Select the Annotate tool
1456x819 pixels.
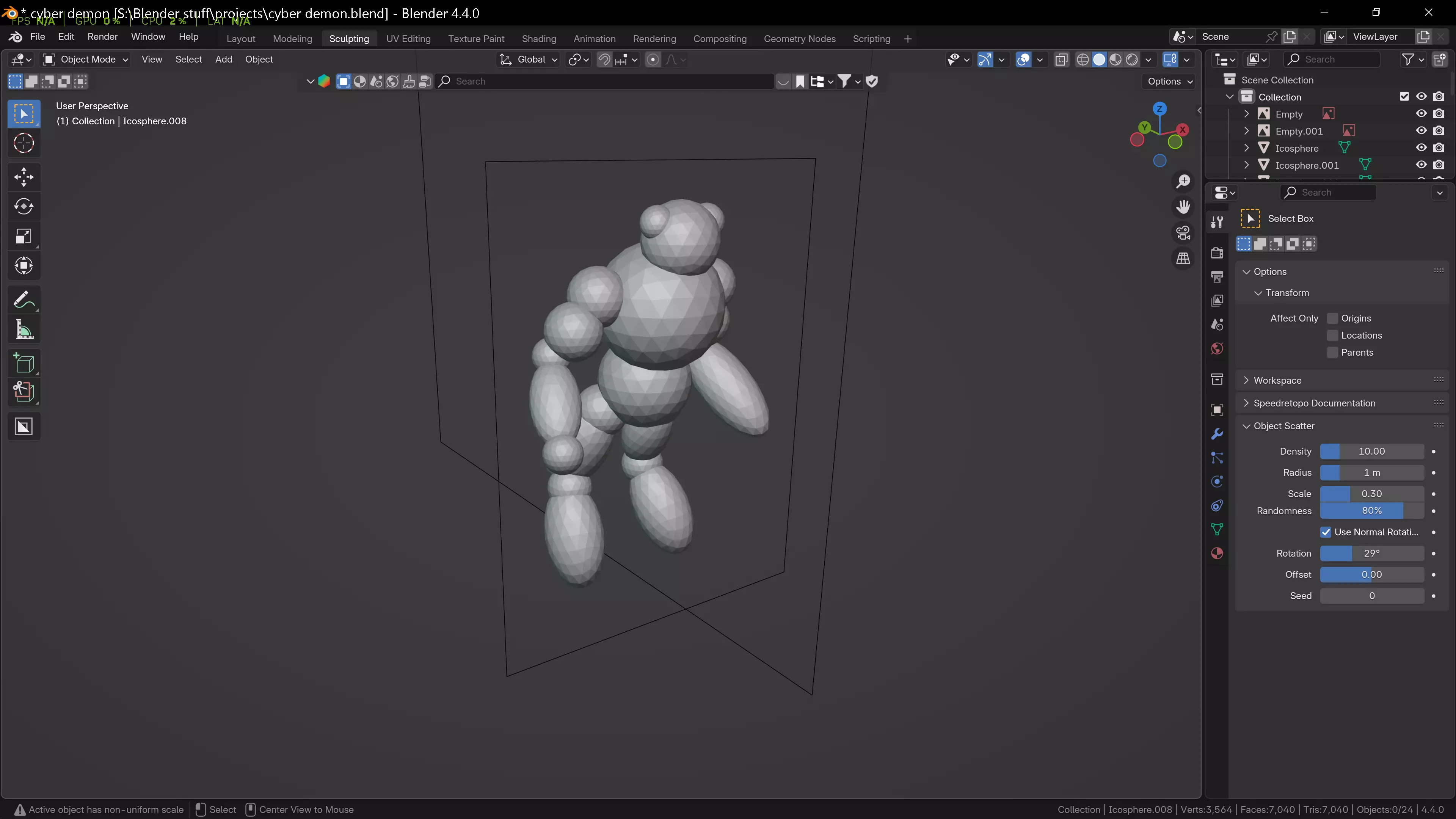tap(24, 300)
